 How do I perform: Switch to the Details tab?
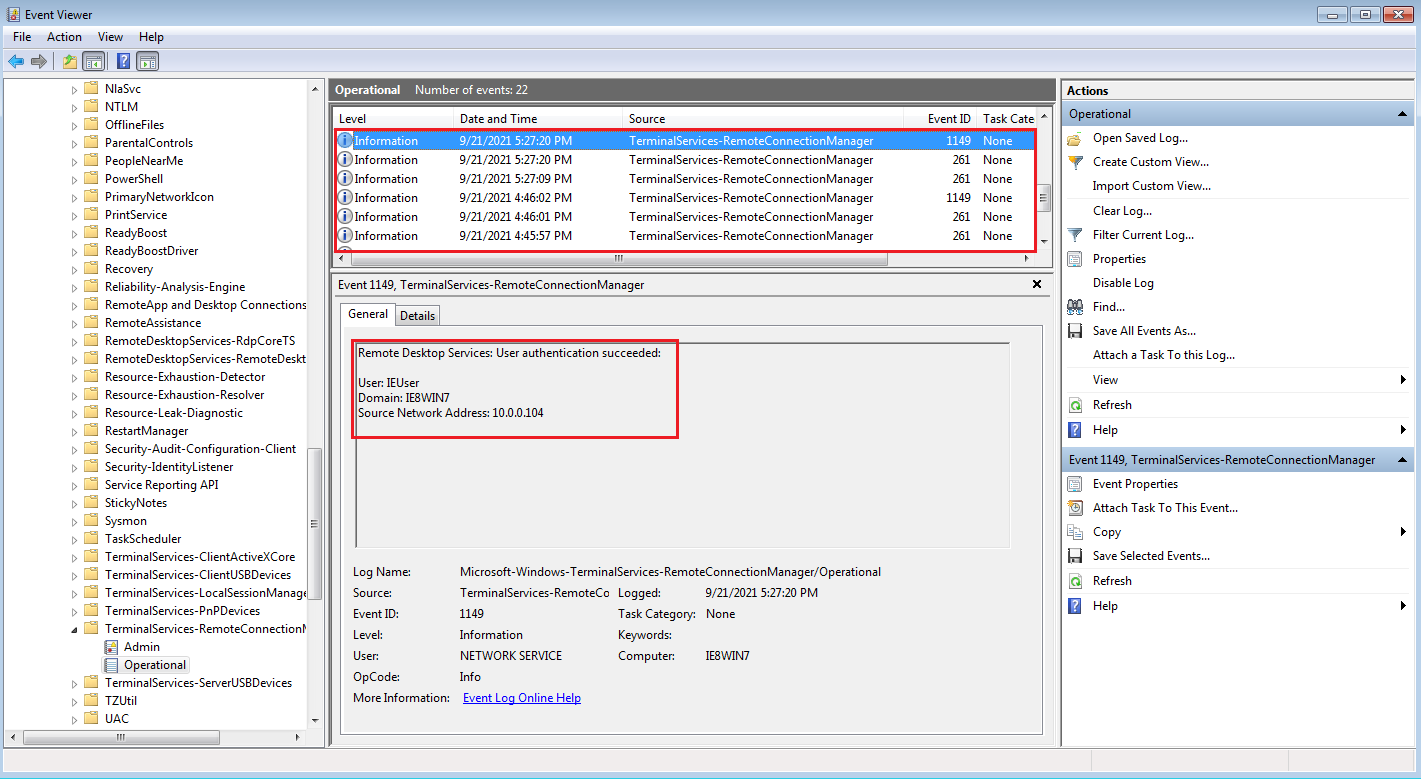[417, 316]
